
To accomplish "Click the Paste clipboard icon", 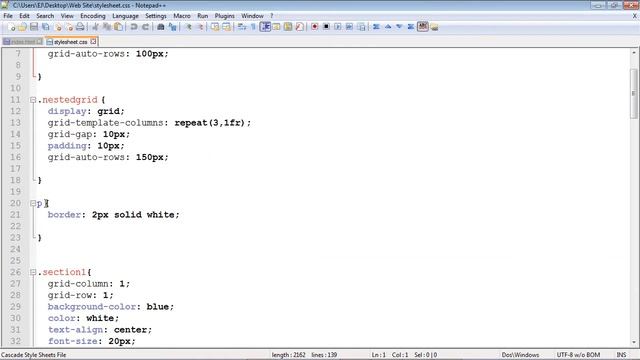I will point(118,27).
